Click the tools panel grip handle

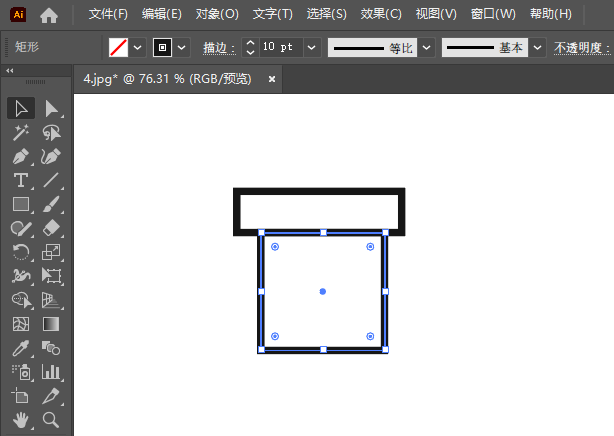[x=36, y=82]
